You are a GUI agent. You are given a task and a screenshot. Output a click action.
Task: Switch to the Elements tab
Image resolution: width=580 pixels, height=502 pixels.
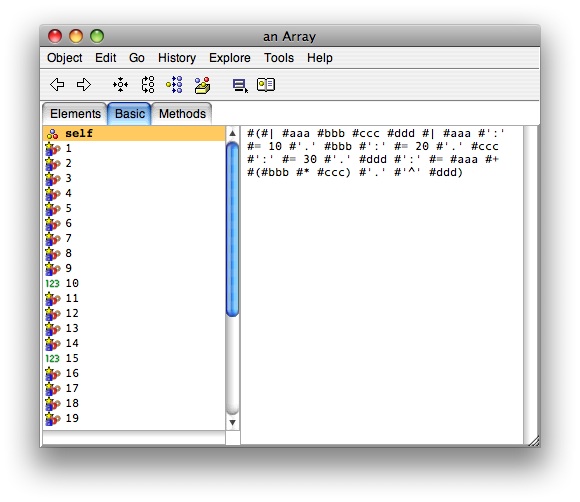coord(75,114)
